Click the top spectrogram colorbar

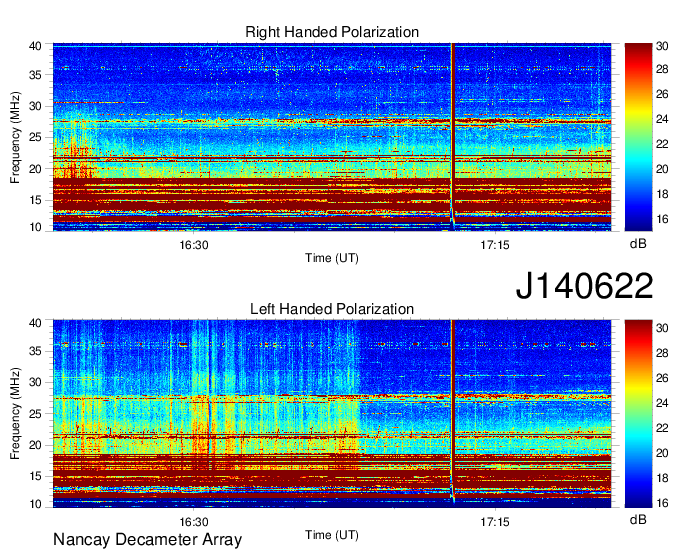pyautogui.click(x=638, y=137)
